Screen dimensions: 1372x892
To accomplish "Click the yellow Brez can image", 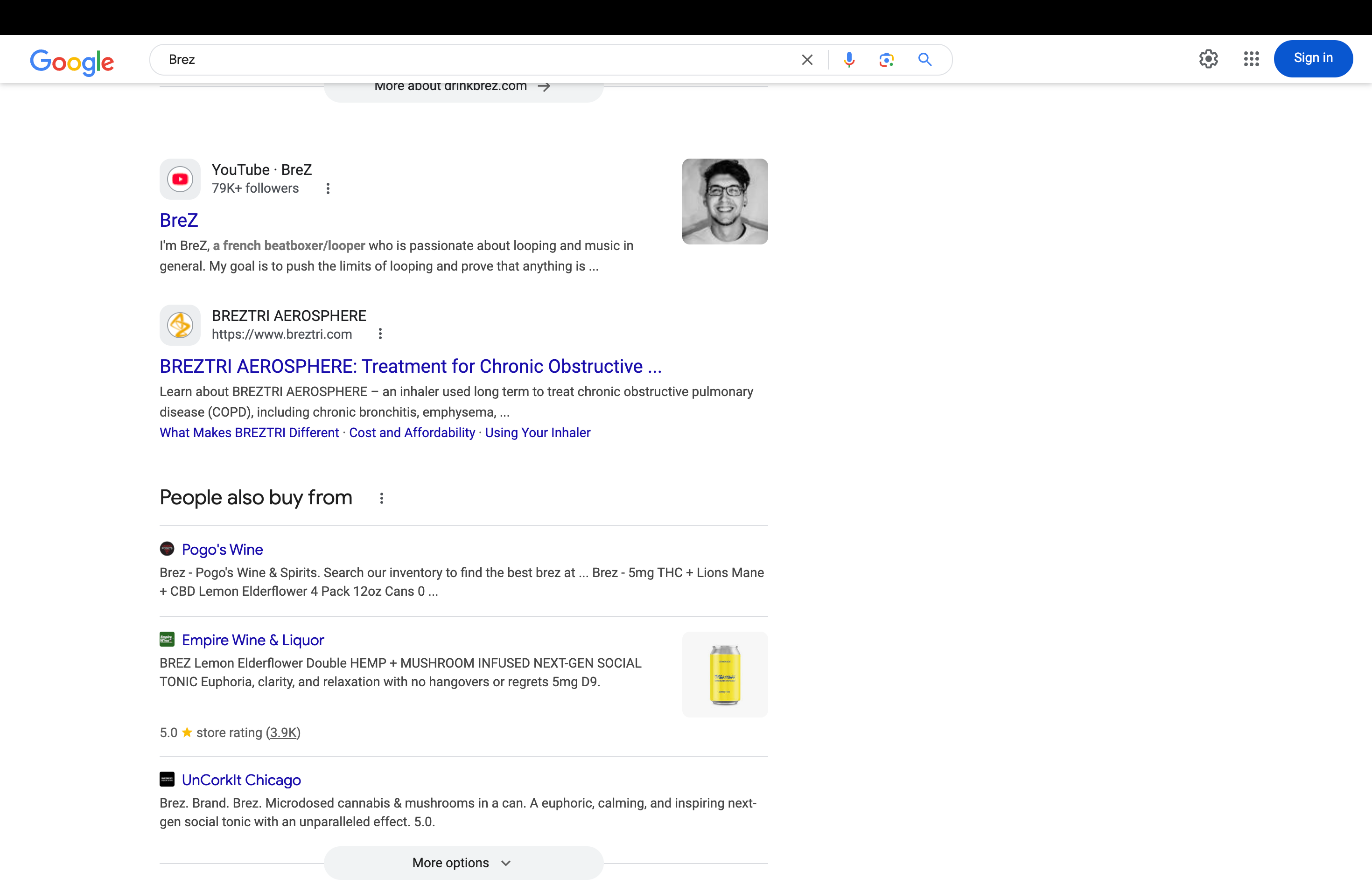I will point(725,674).
